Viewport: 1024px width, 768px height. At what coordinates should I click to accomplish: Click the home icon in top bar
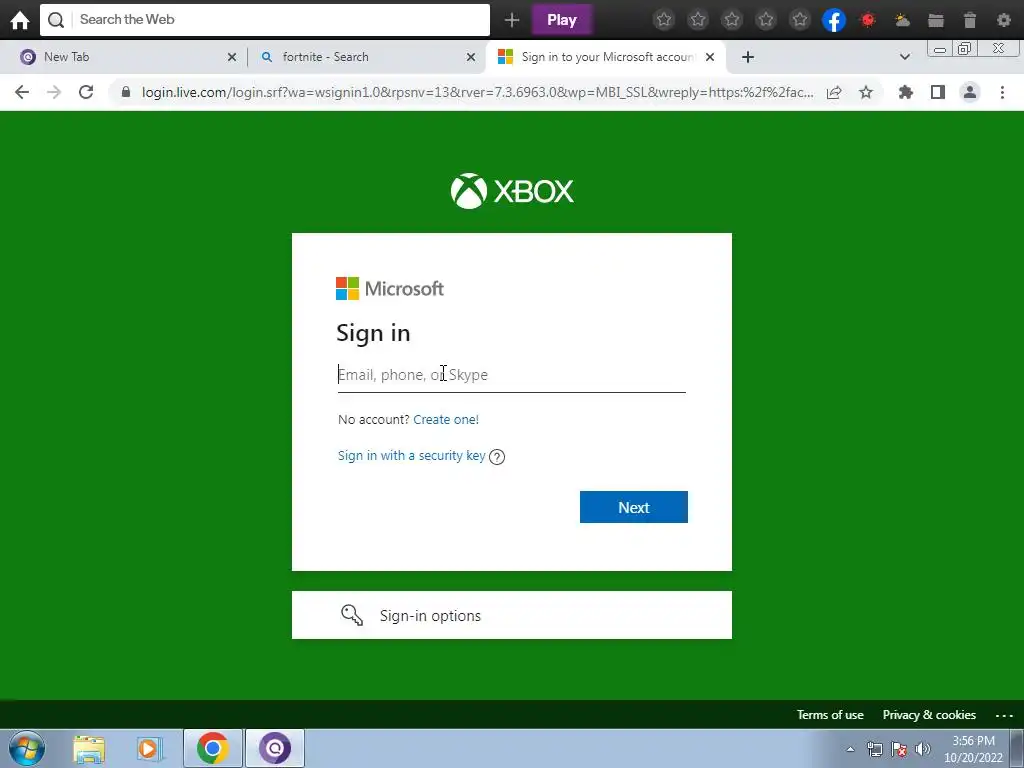(x=20, y=20)
